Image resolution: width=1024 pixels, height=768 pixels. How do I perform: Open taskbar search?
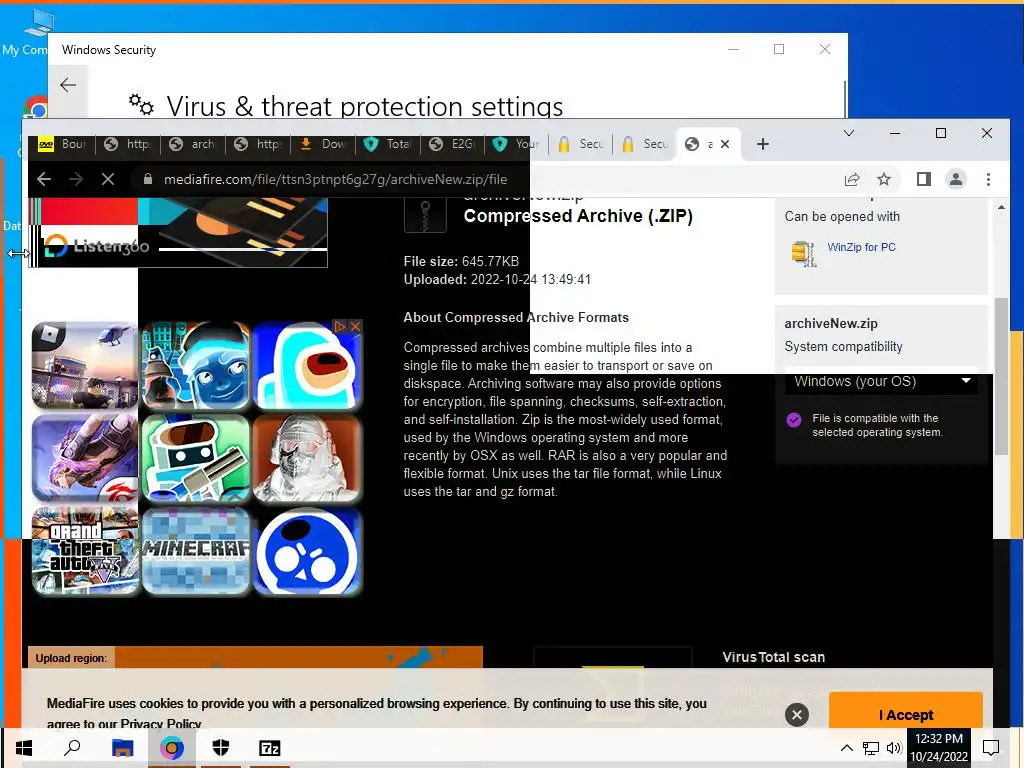coord(72,748)
